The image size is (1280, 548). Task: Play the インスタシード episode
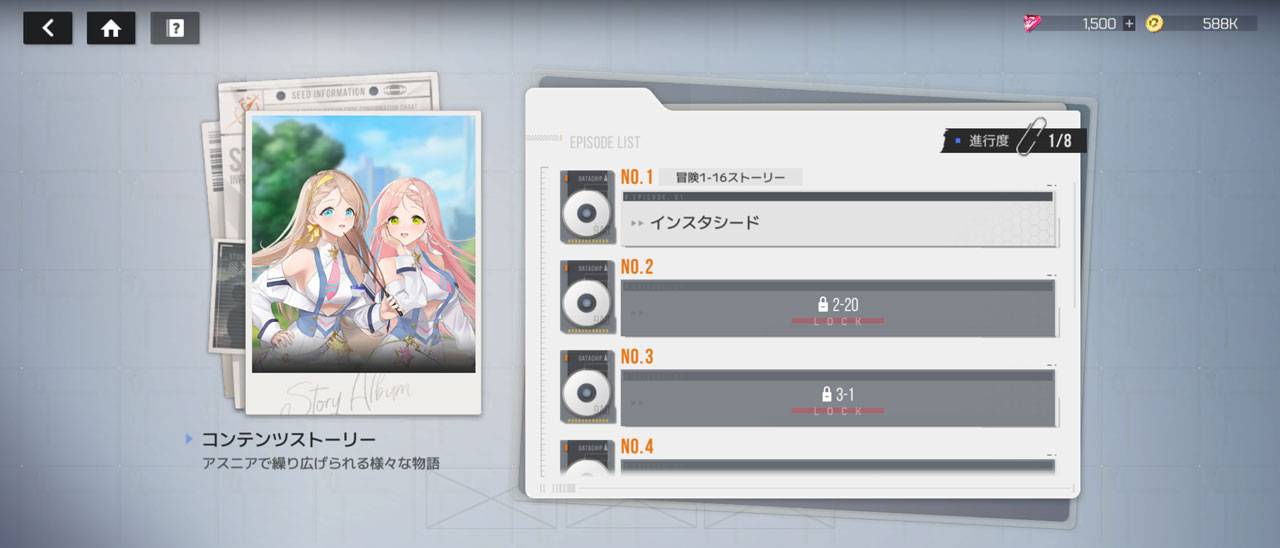(838, 219)
